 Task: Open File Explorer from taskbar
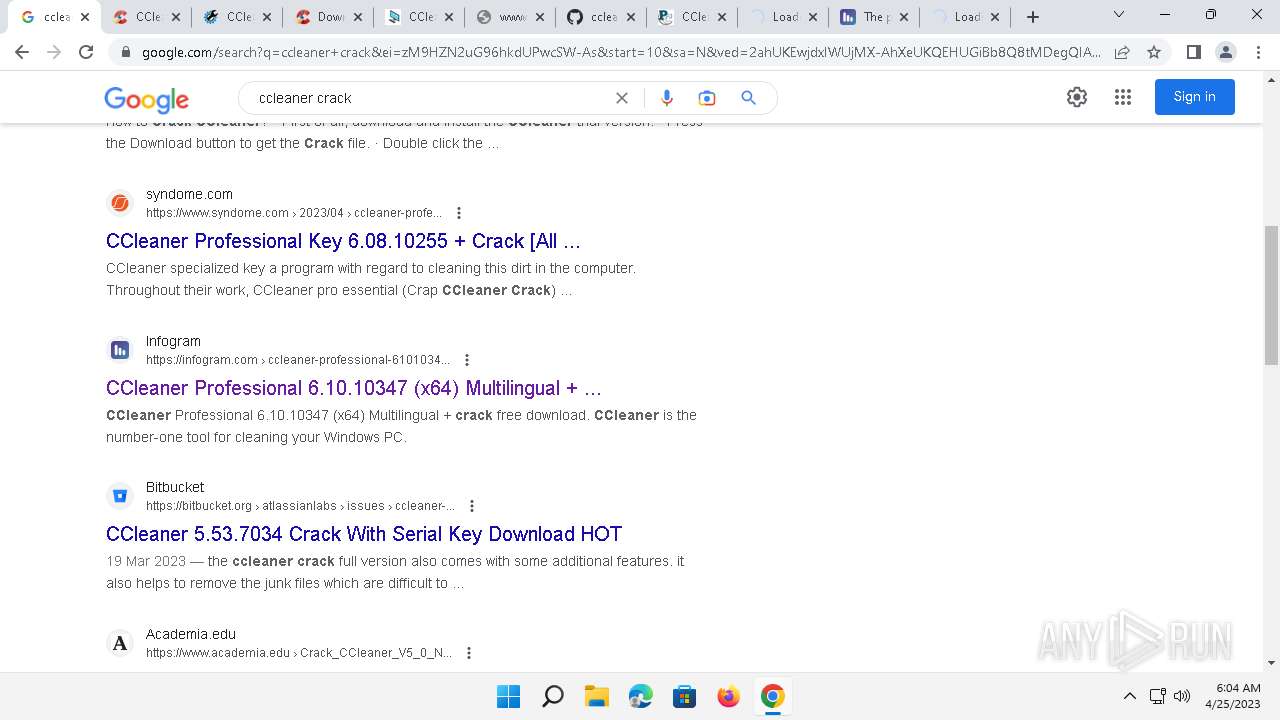[x=596, y=696]
